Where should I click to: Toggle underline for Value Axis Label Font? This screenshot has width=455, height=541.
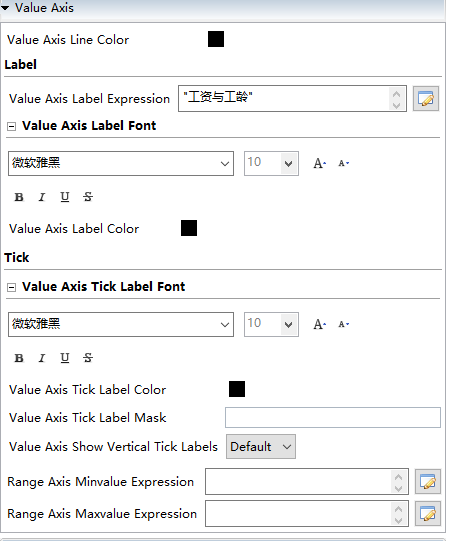tap(65, 197)
